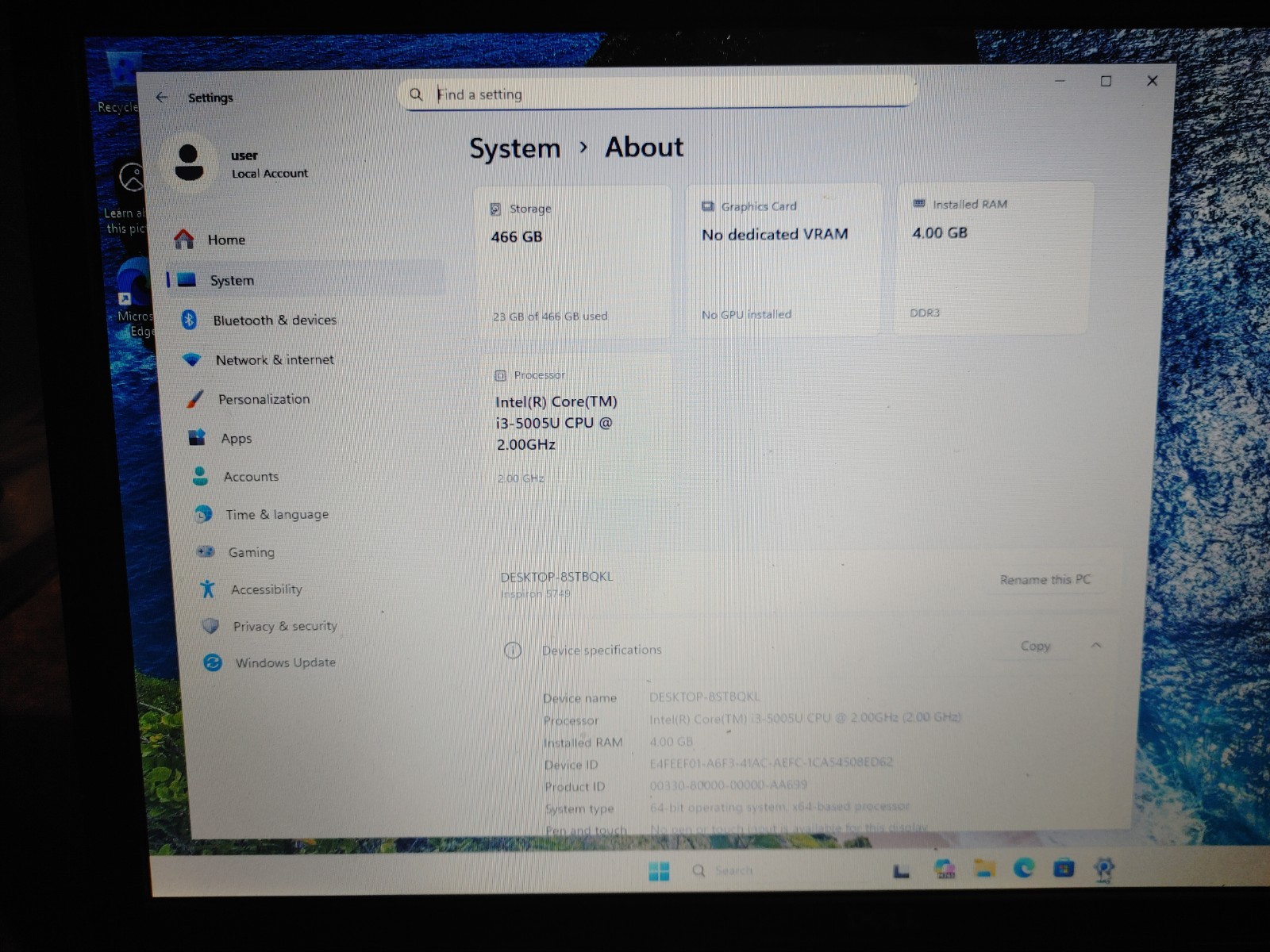
Task: Click the Graphics Card icon
Action: (708, 206)
